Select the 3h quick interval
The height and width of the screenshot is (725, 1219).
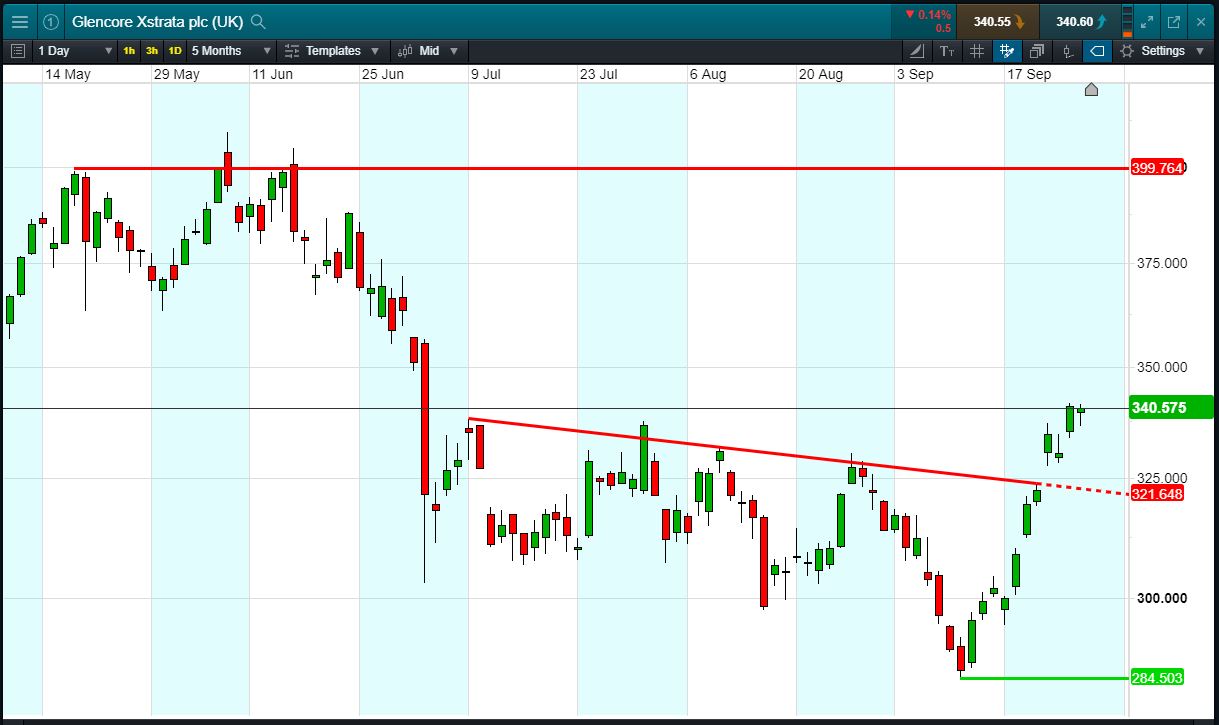coord(151,51)
